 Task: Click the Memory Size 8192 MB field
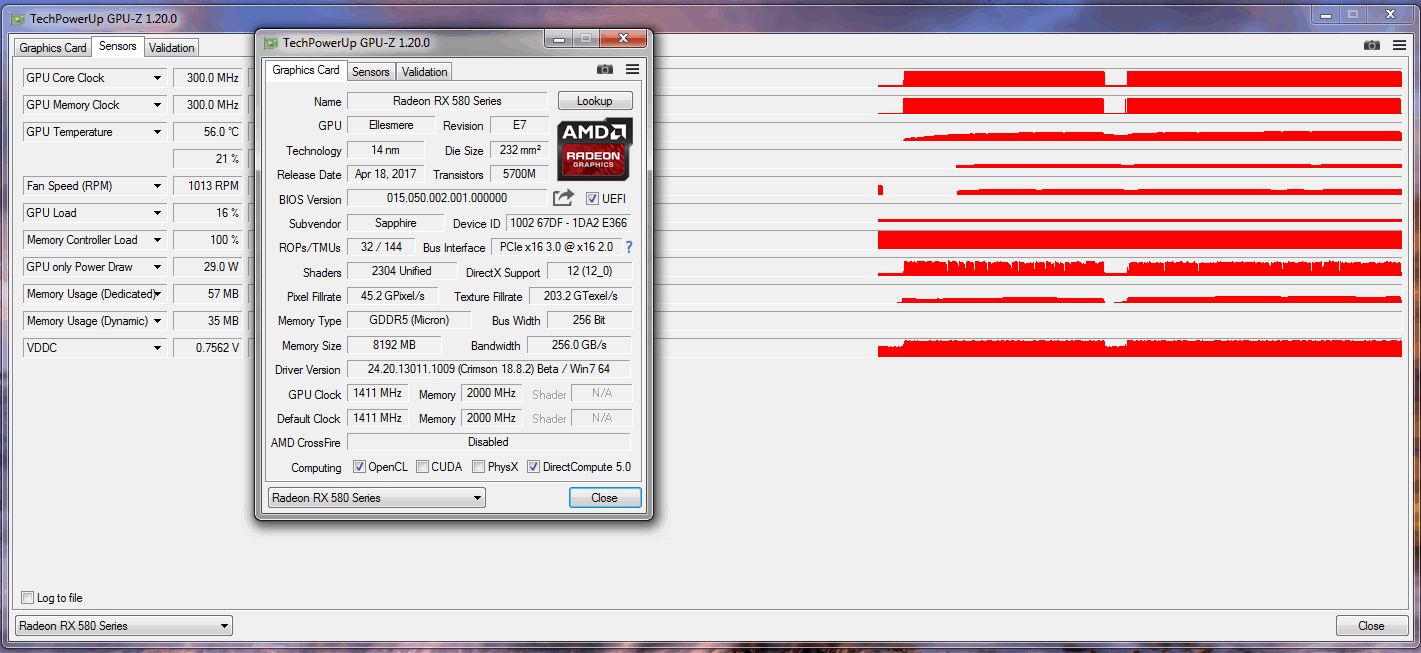click(394, 345)
